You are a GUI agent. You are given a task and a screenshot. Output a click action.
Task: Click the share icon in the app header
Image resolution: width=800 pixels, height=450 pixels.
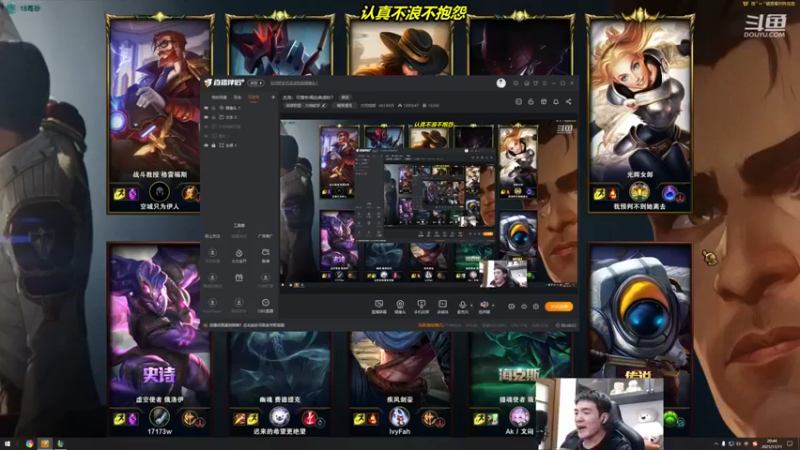(x=568, y=102)
